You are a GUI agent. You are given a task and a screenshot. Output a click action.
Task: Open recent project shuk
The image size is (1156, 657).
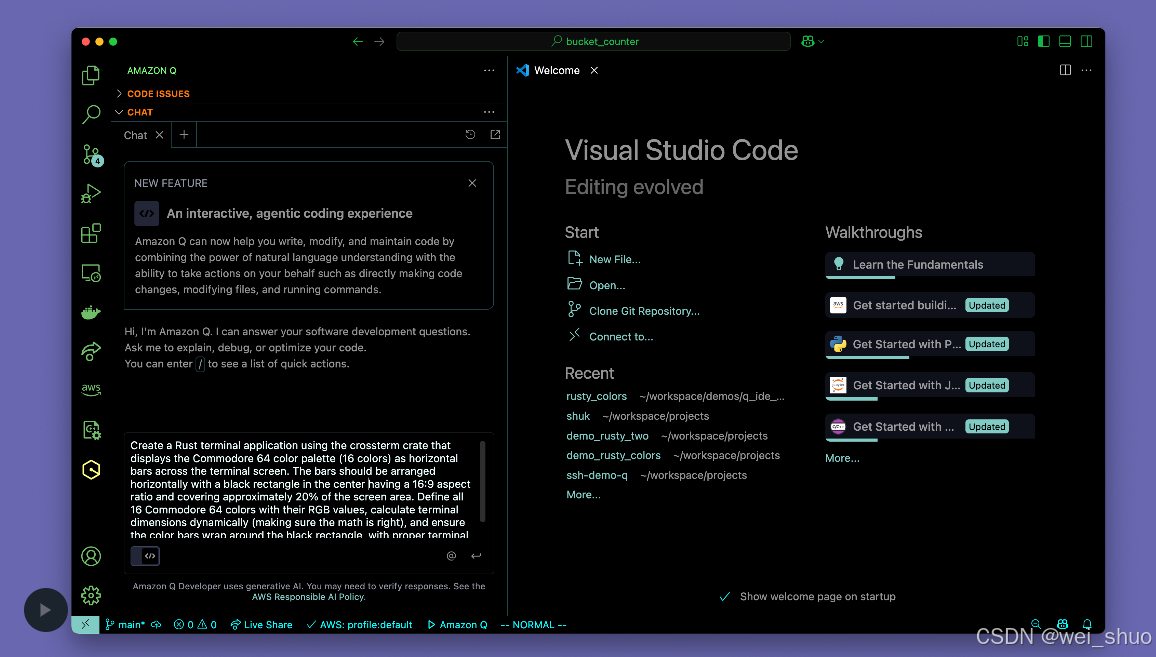578,416
